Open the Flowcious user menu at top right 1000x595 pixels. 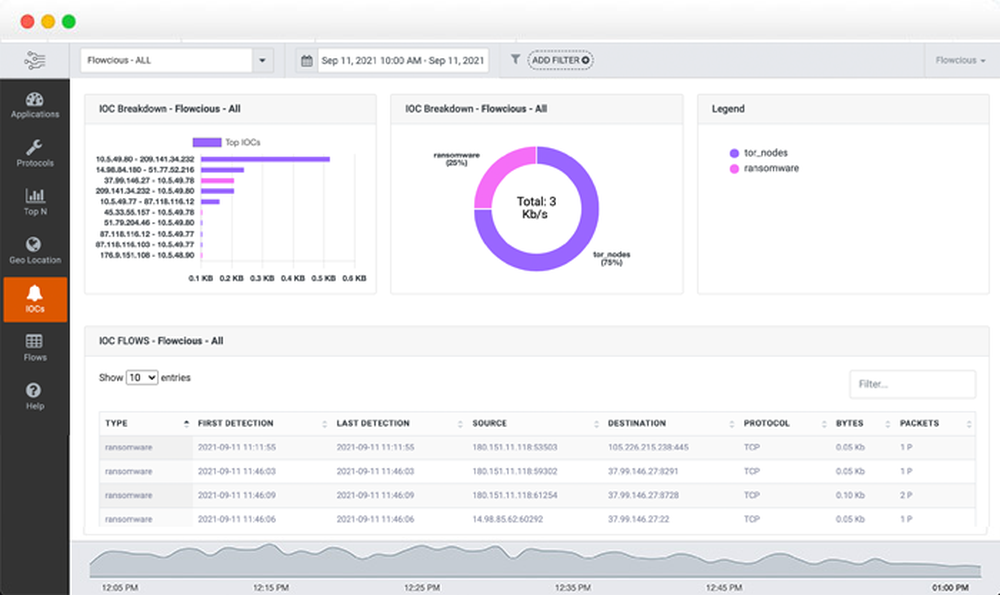(960, 61)
